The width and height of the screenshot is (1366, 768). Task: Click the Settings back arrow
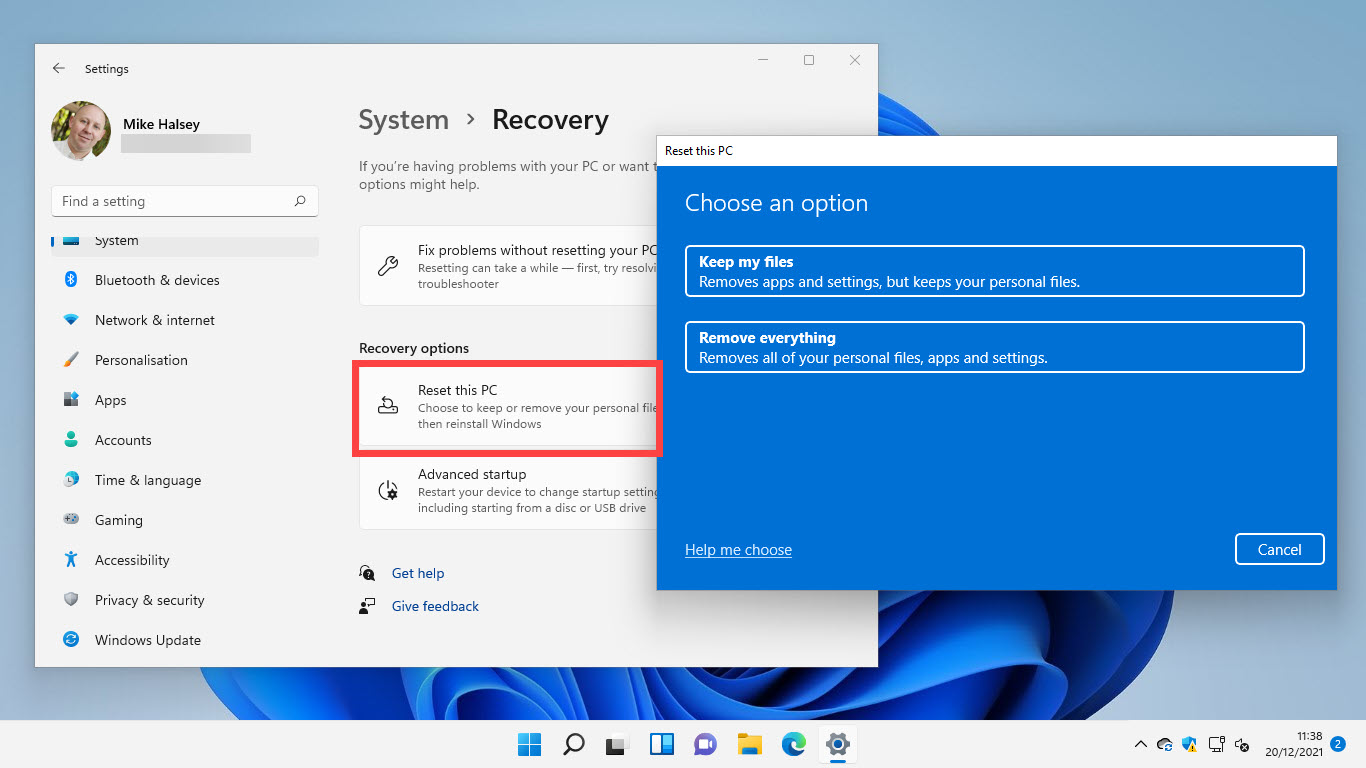(x=59, y=69)
